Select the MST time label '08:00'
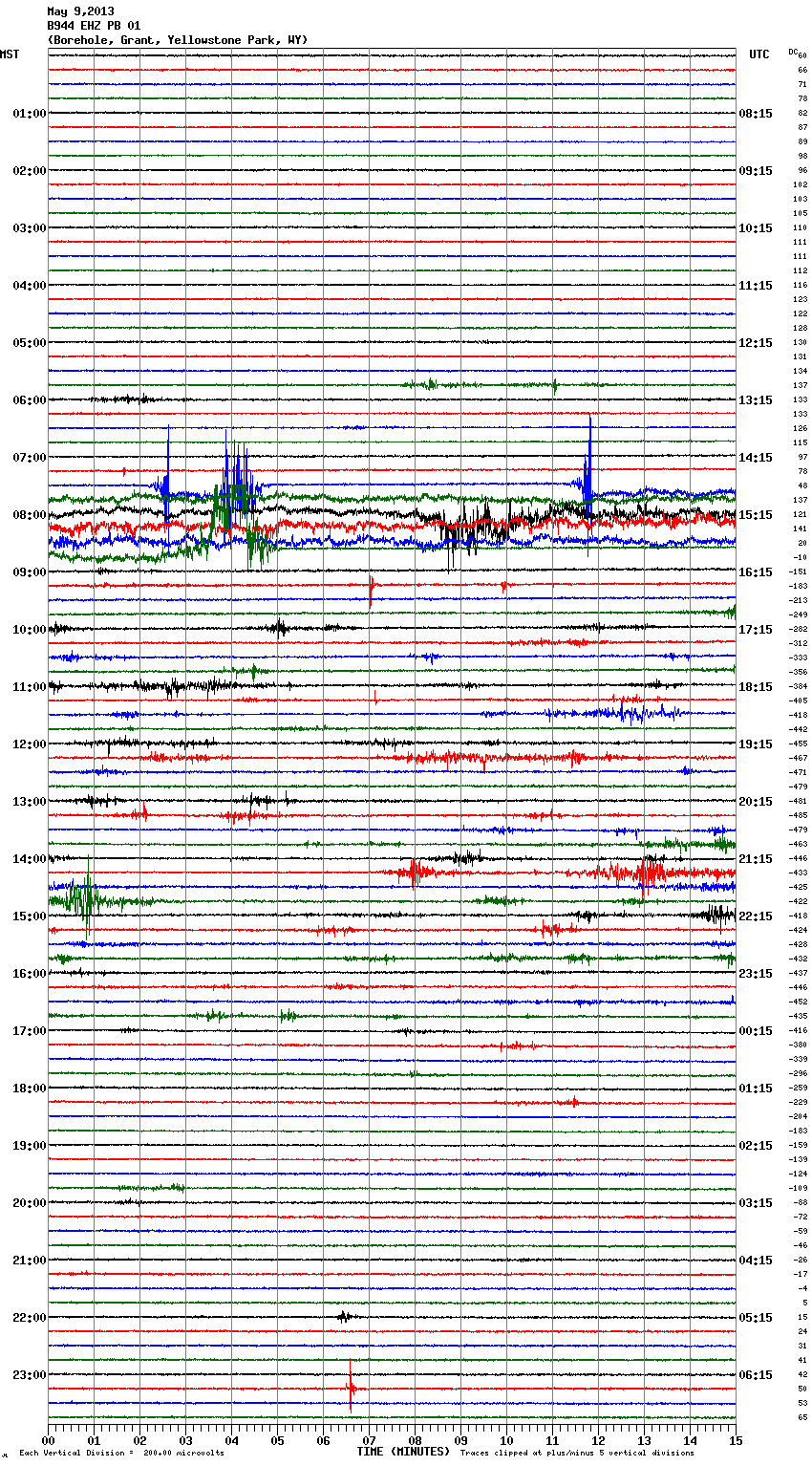The image size is (812, 1466). point(30,515)
